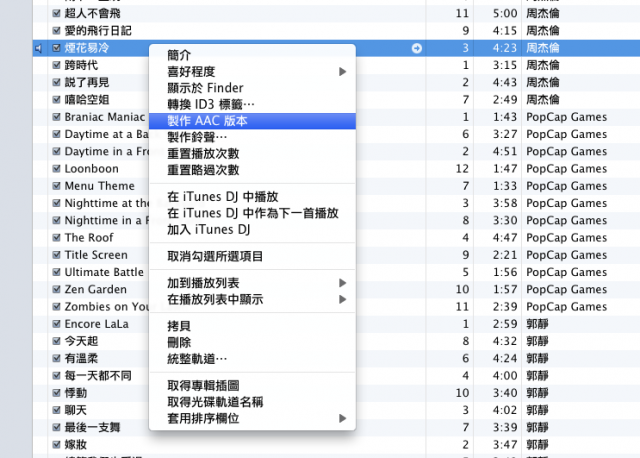Select the 悸動 song row
This screenshot has height=458, width=640.
[76, 393]
